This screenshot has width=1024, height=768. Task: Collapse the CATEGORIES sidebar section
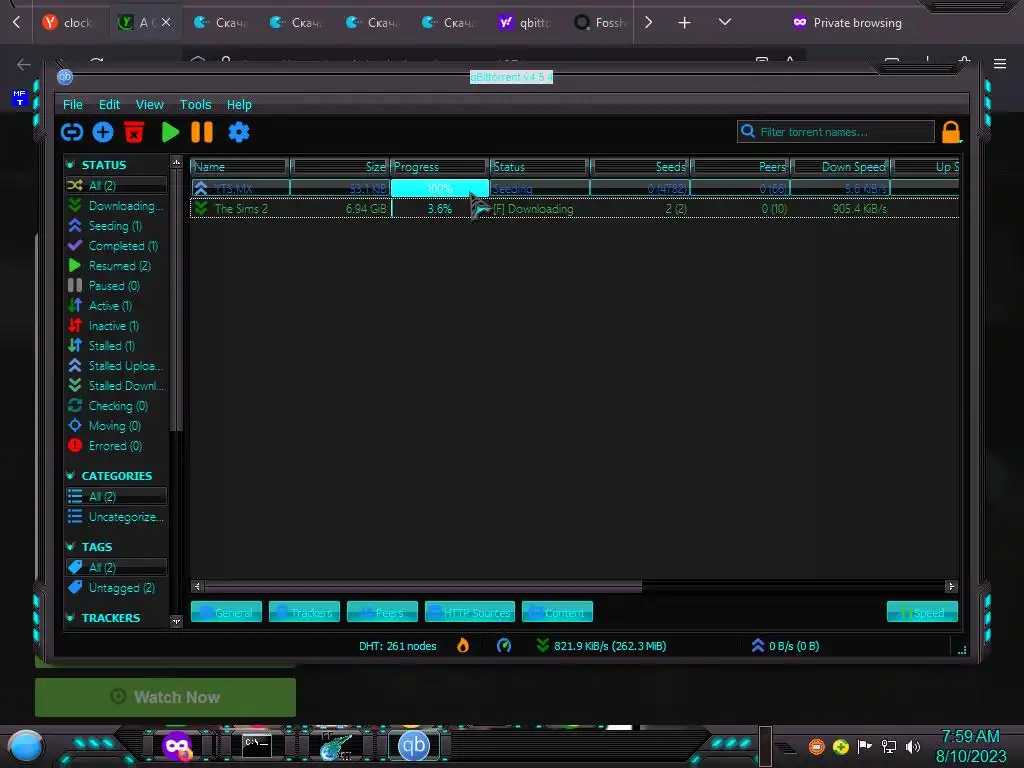tap(71, 476)
